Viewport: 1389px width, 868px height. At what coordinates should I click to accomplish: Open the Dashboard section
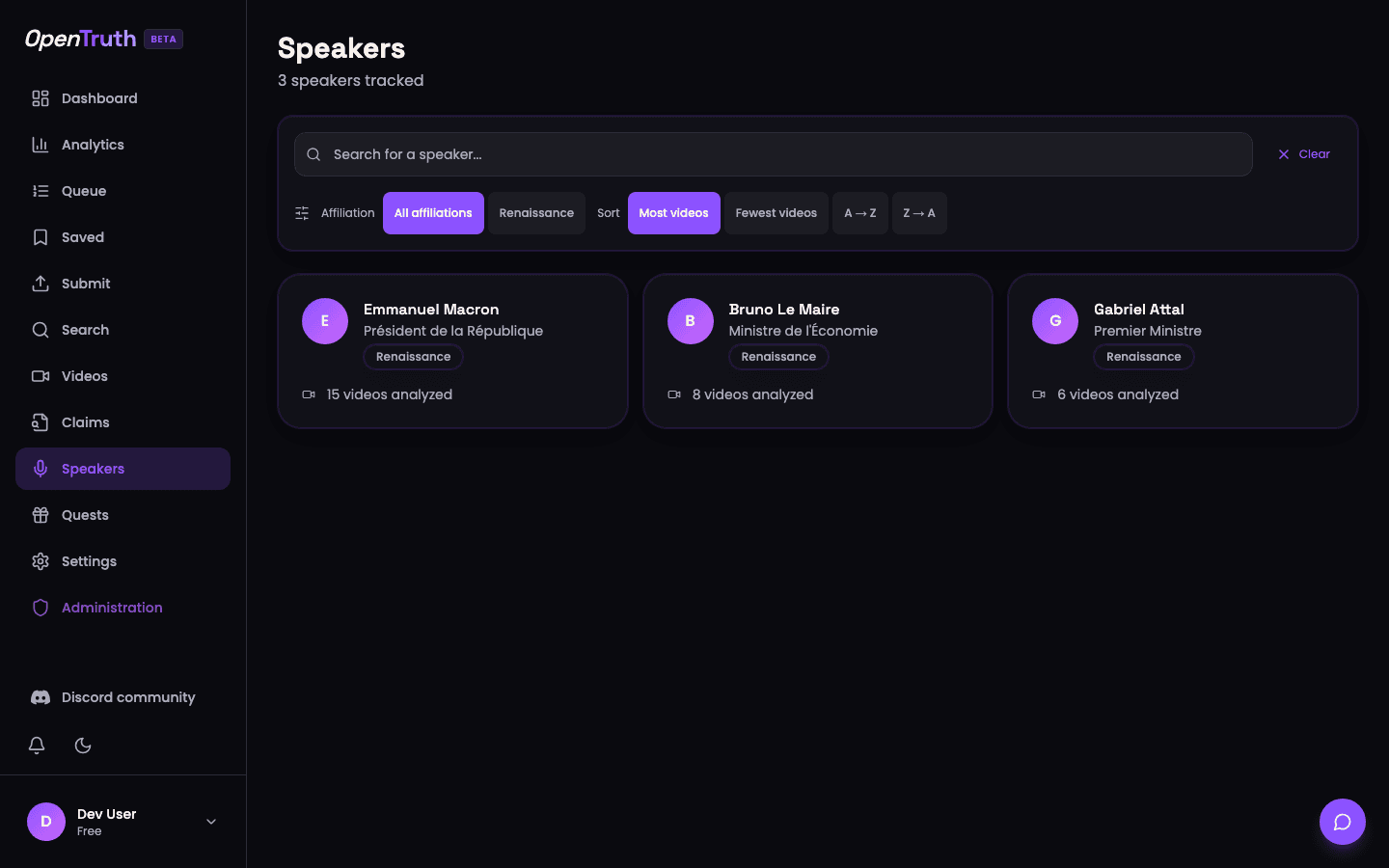[99, 97]
